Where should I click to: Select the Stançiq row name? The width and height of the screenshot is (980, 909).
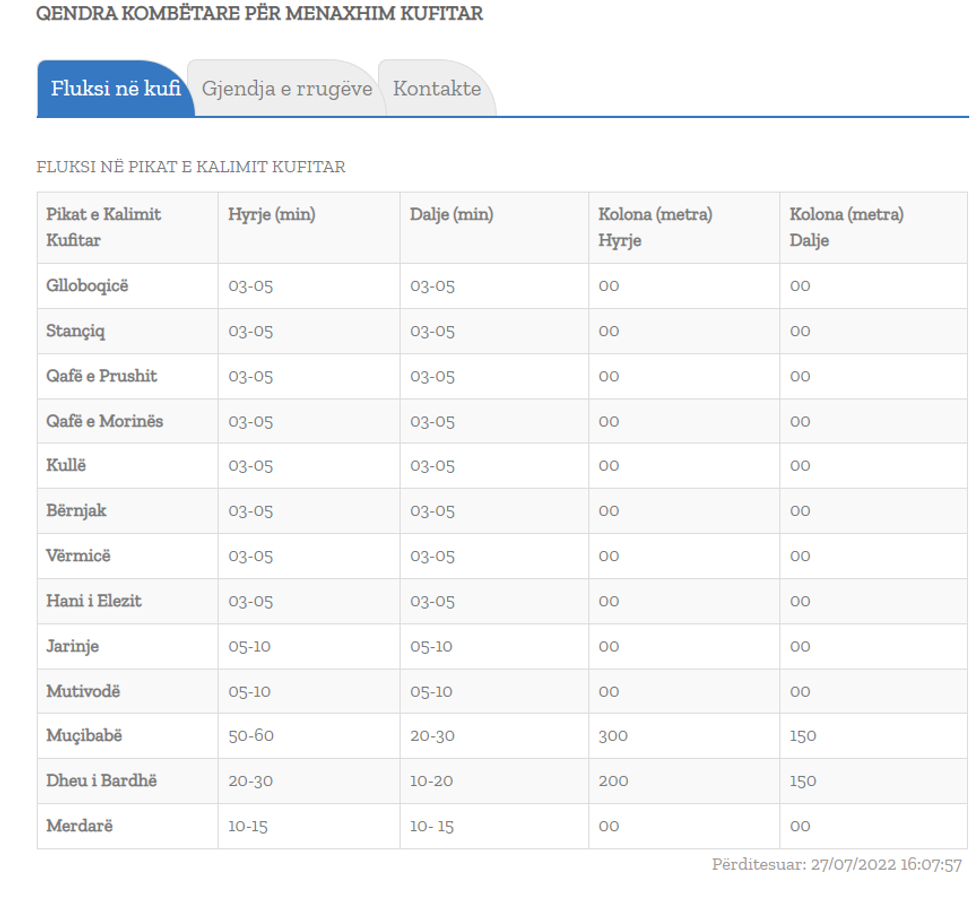click(75, 331)
